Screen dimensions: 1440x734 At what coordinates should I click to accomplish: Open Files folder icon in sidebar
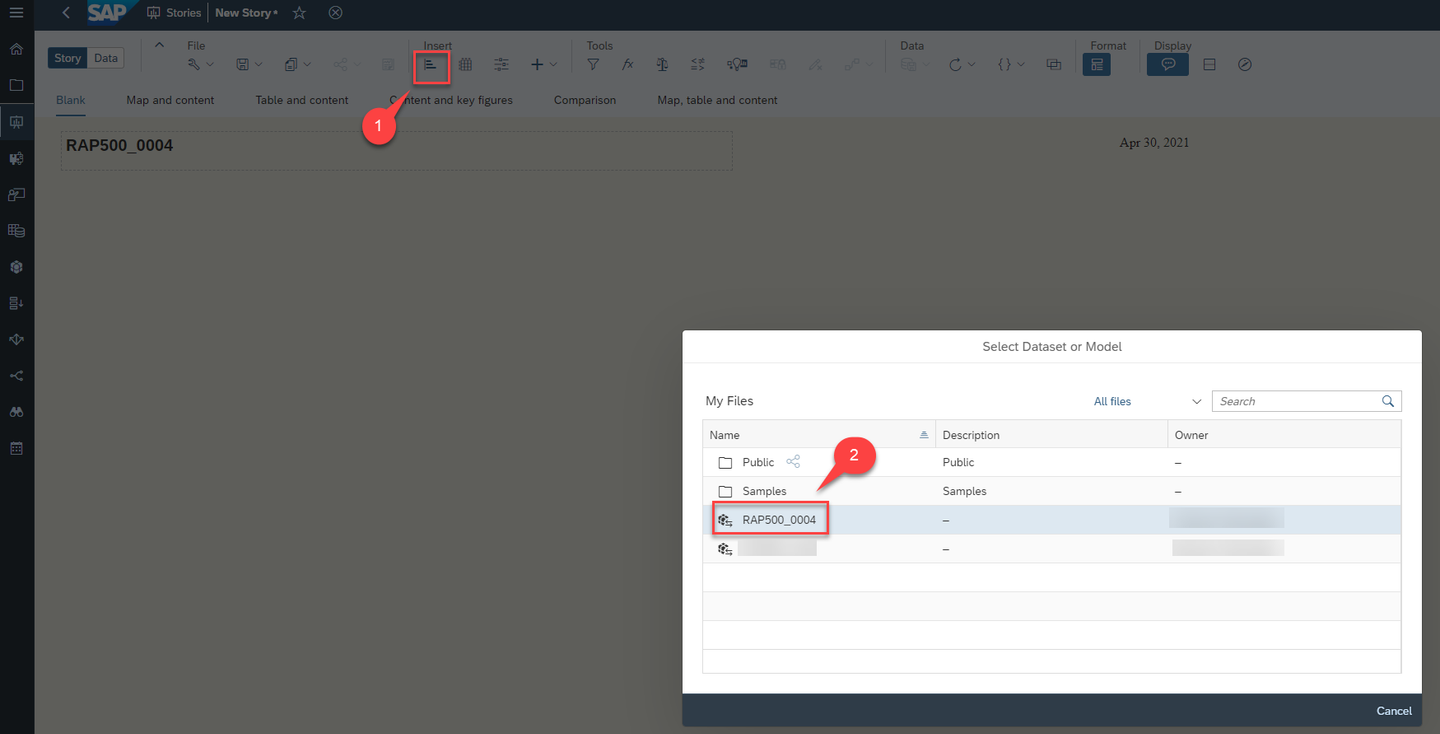(x=16, y=85)
